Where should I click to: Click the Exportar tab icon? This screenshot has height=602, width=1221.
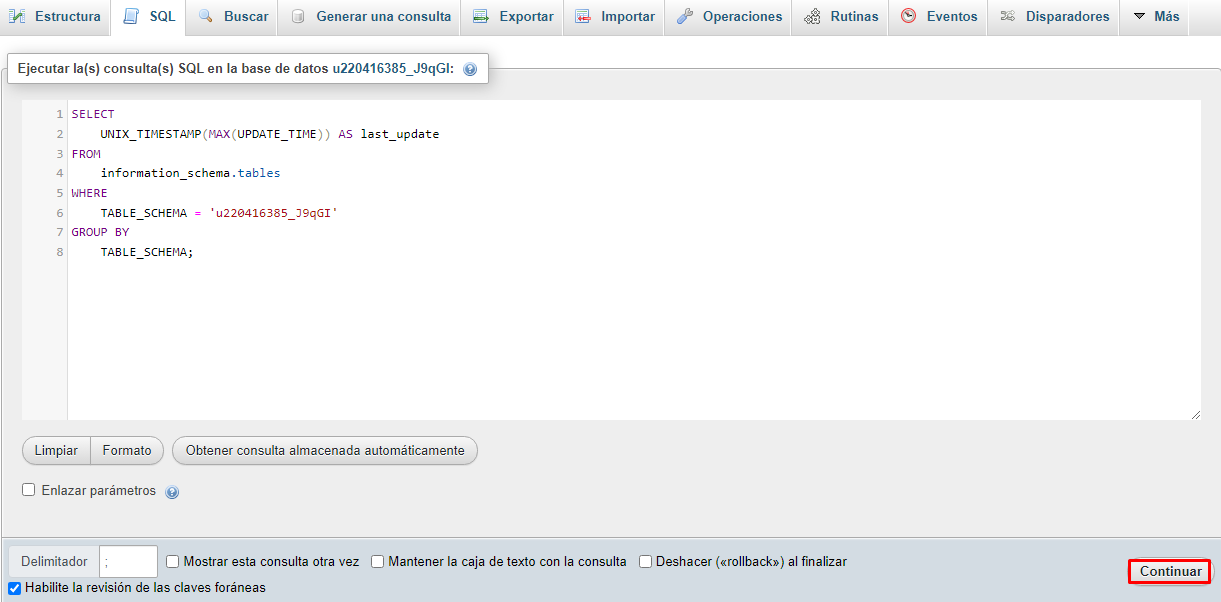click(x=481, y=17)
